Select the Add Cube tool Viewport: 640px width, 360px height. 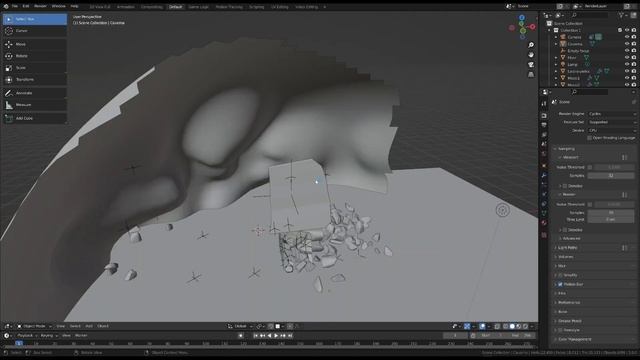point(35,118)
